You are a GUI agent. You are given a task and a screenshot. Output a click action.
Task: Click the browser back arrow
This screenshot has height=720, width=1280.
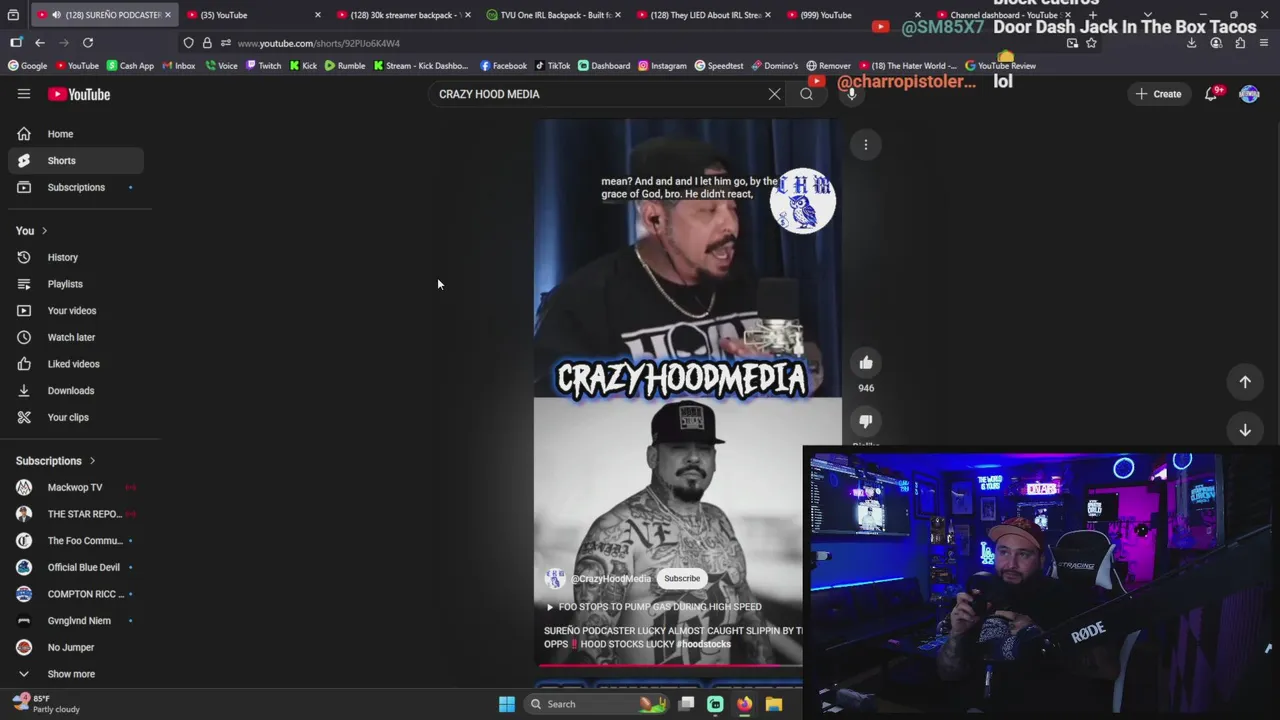(40, 43)
